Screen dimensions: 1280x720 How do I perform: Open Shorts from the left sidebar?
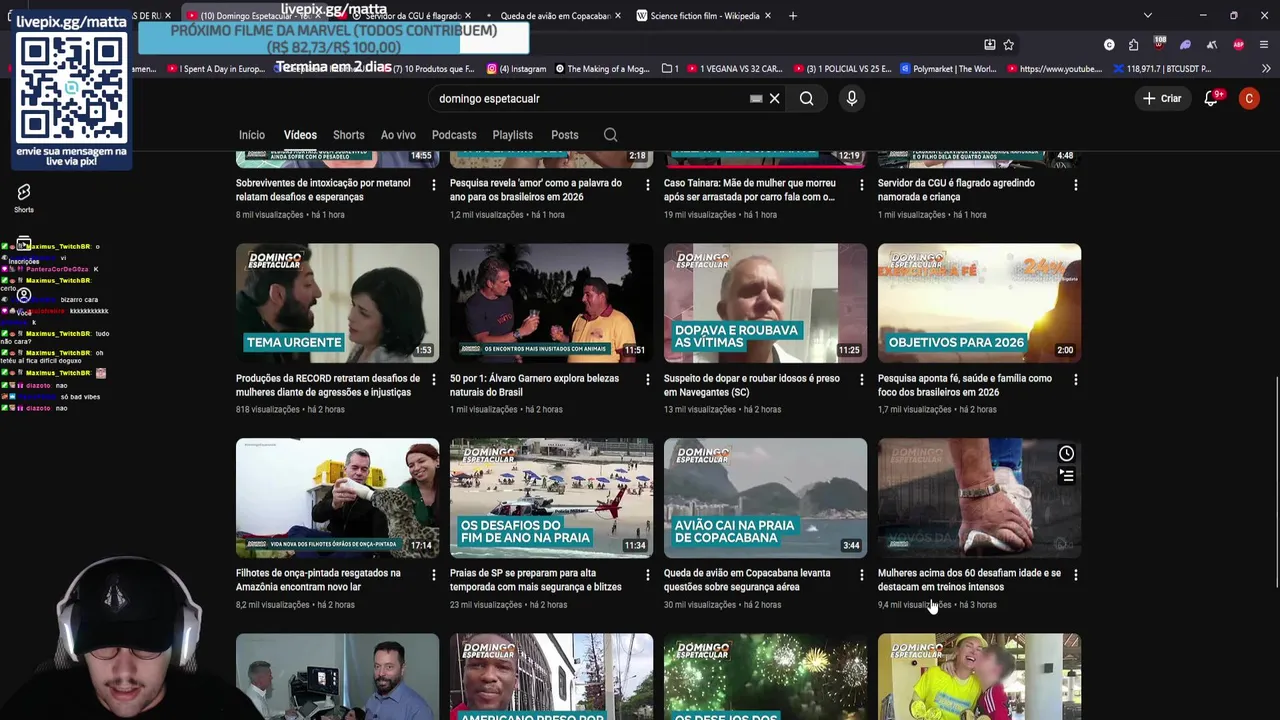pyautogui.click(x=24, y=197)
